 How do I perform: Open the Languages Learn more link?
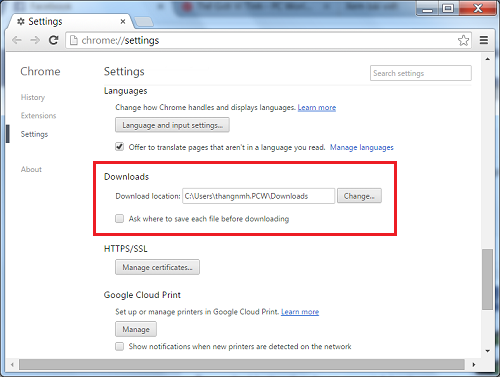(317, 108)
